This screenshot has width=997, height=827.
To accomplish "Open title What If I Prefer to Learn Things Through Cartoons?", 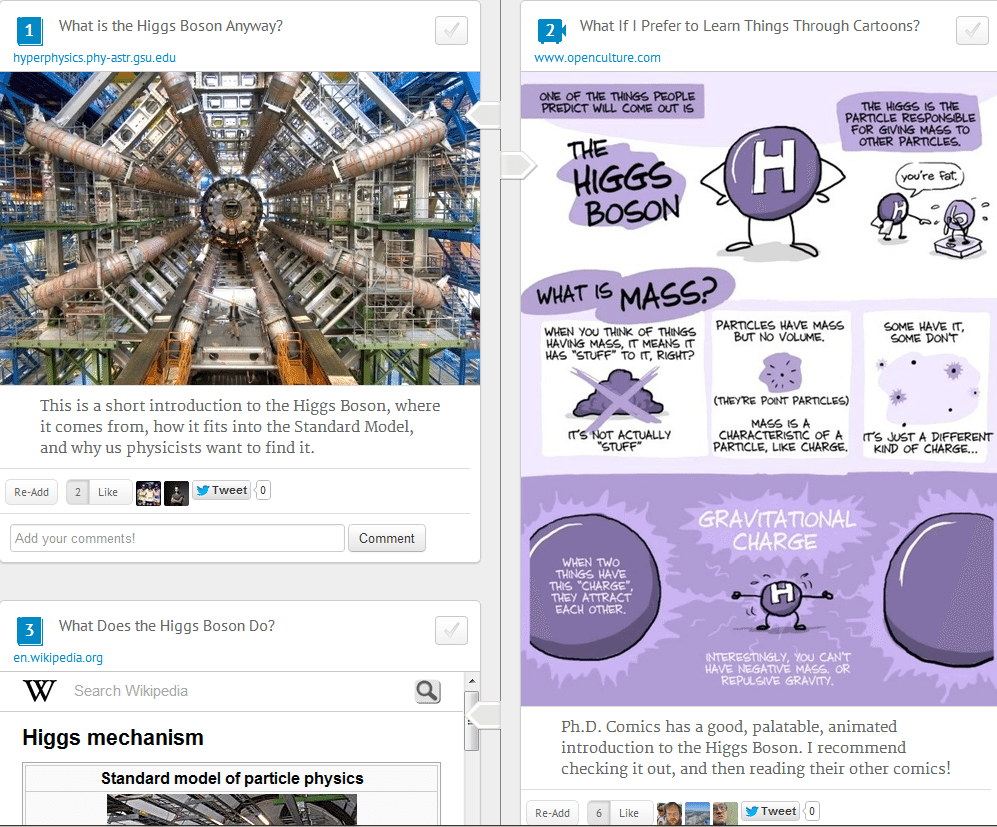I will tap(749, 26).
